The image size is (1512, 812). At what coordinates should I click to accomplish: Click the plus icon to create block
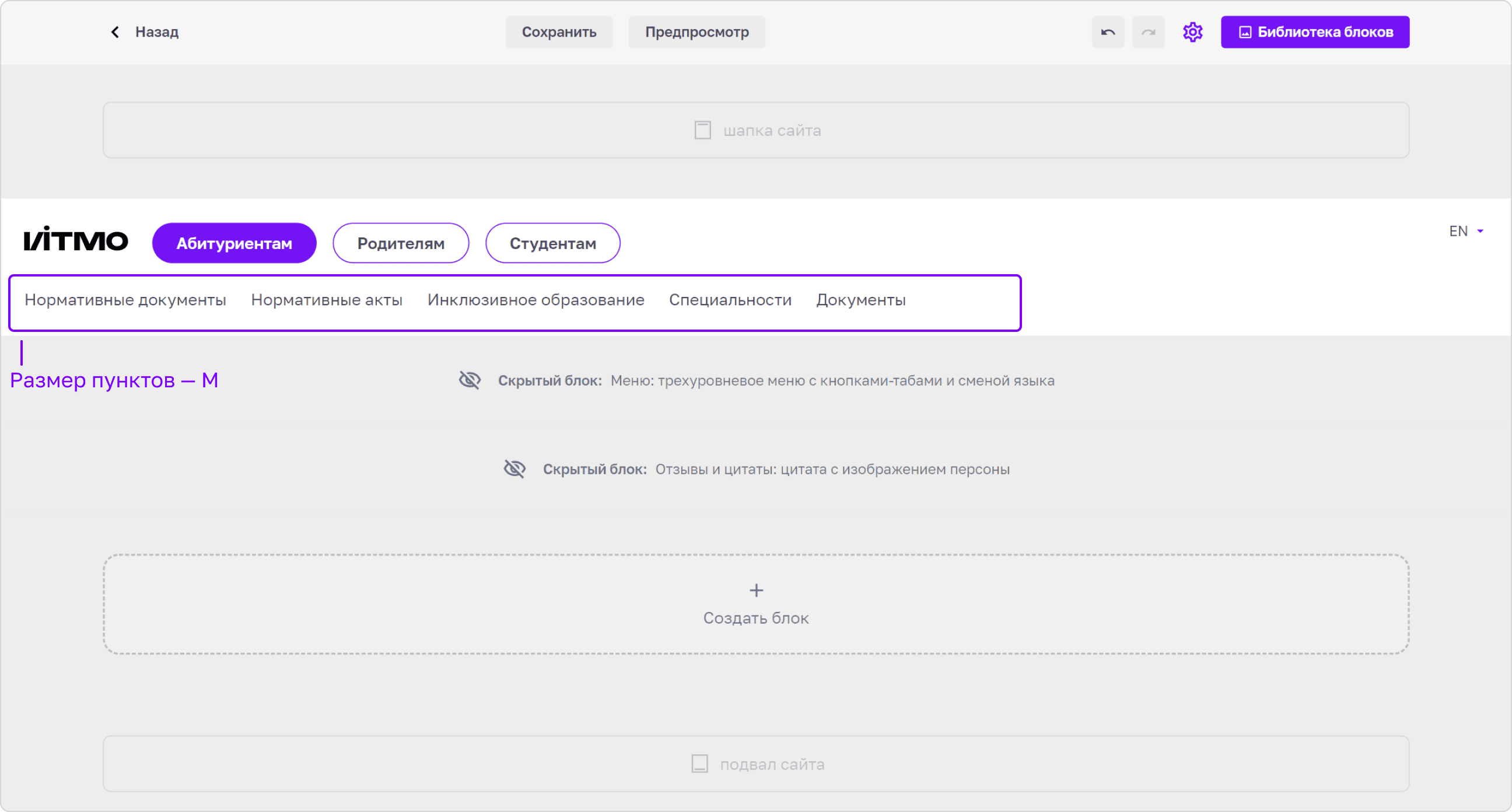(756, 591)
